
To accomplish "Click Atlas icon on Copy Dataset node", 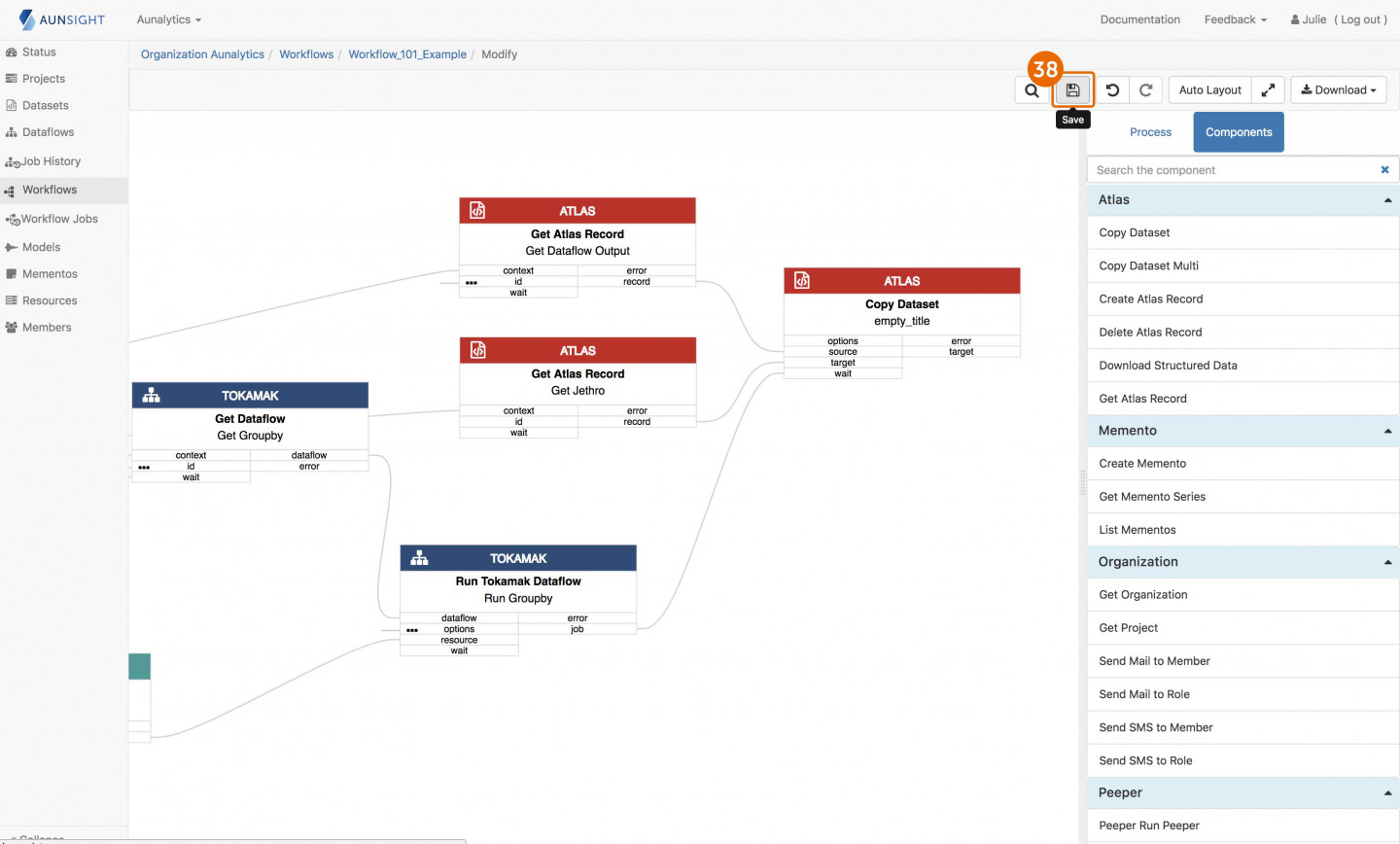I will (x=802, y=280).
